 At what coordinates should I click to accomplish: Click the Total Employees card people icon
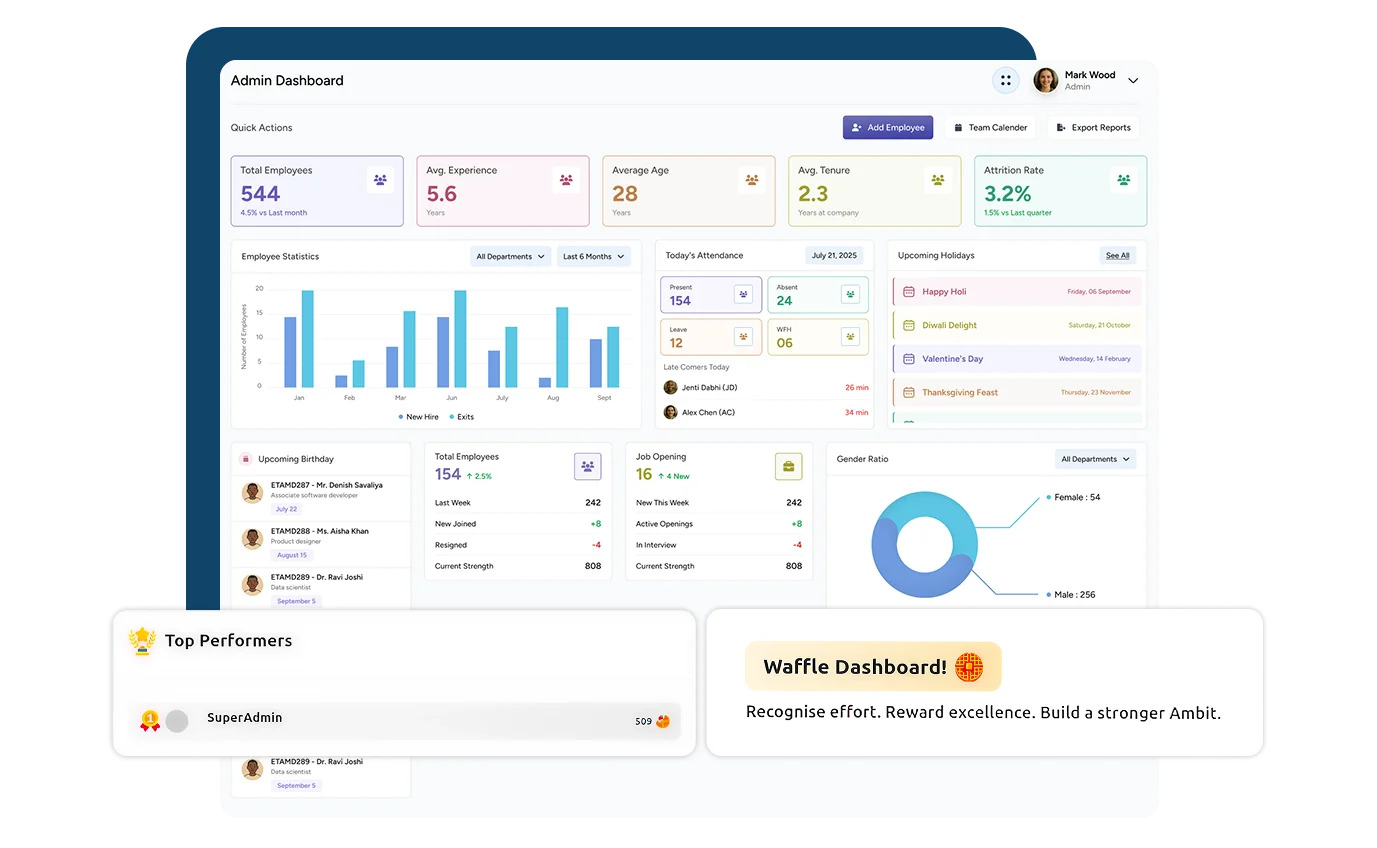pyautogui.click(x=380, y=180)
